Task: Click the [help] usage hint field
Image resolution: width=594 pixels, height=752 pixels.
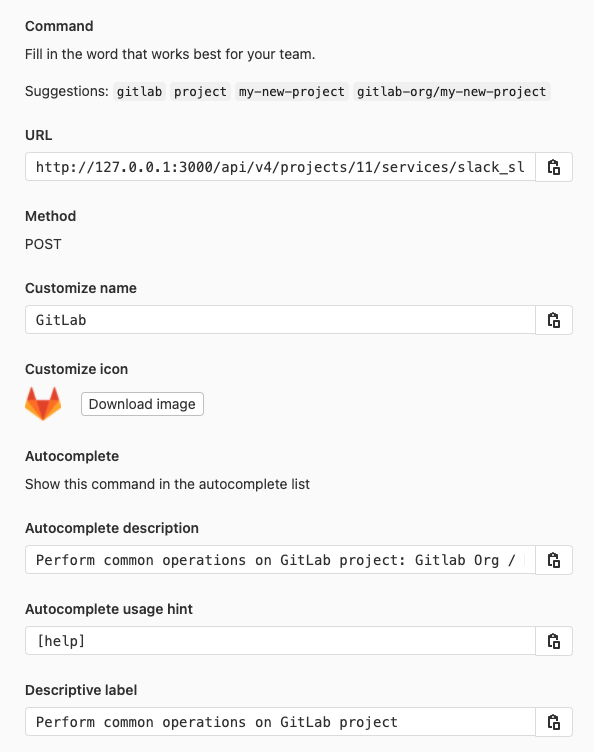Action: click(x=280, y=641)
